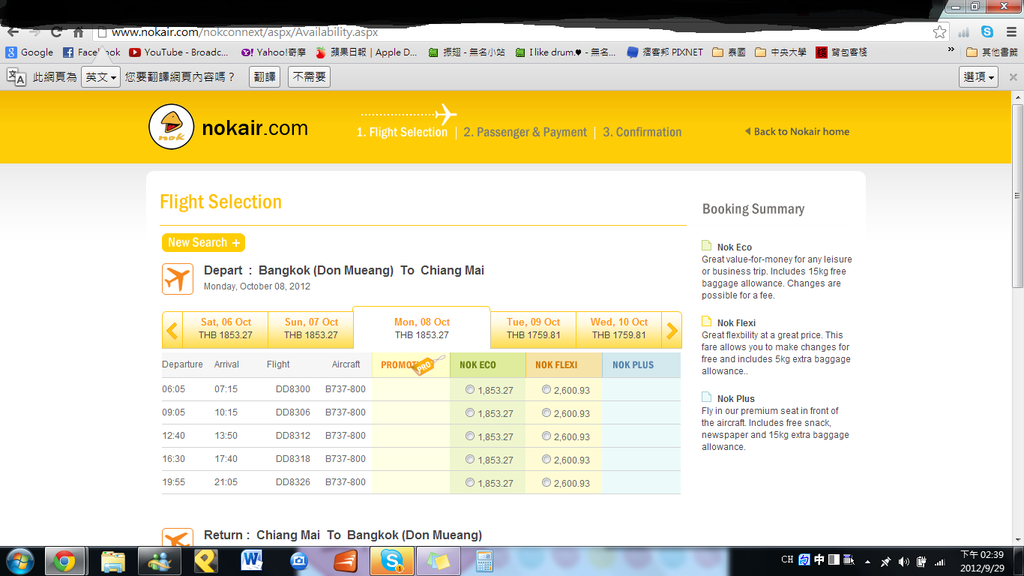The height and width of the screenshot is (576, 1024).
Task: Click the volume speaker tray icon
Action: [903, 562]
